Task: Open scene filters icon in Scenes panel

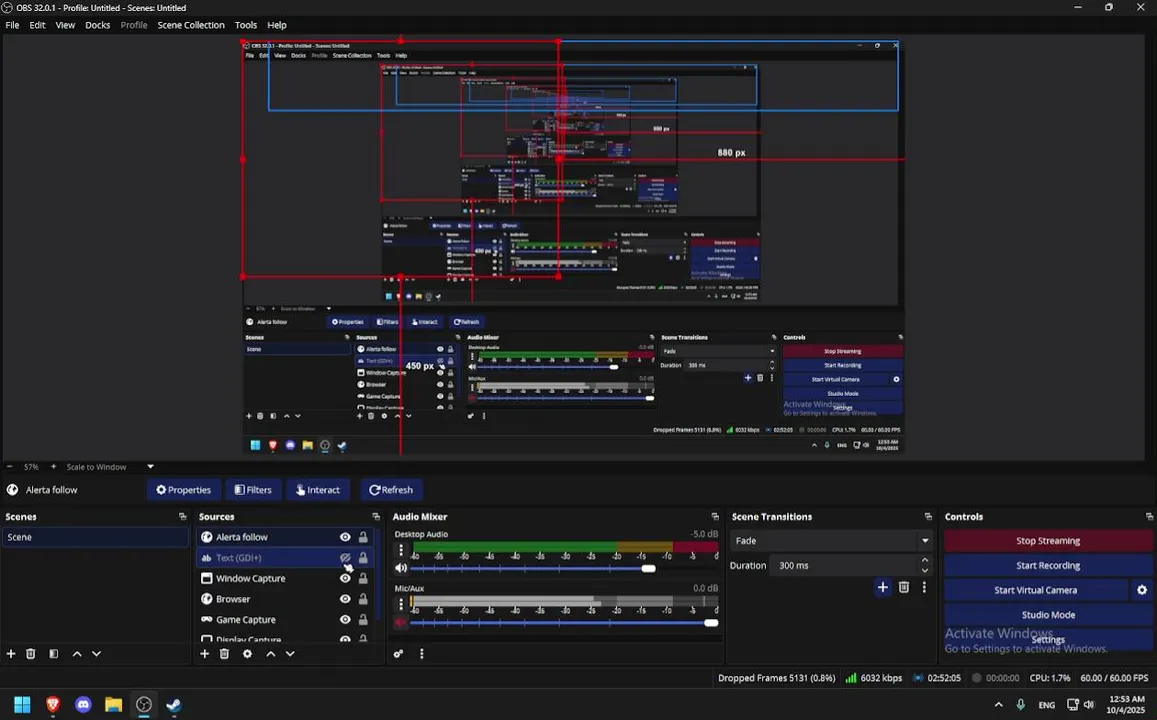Action: click(54, 654)
